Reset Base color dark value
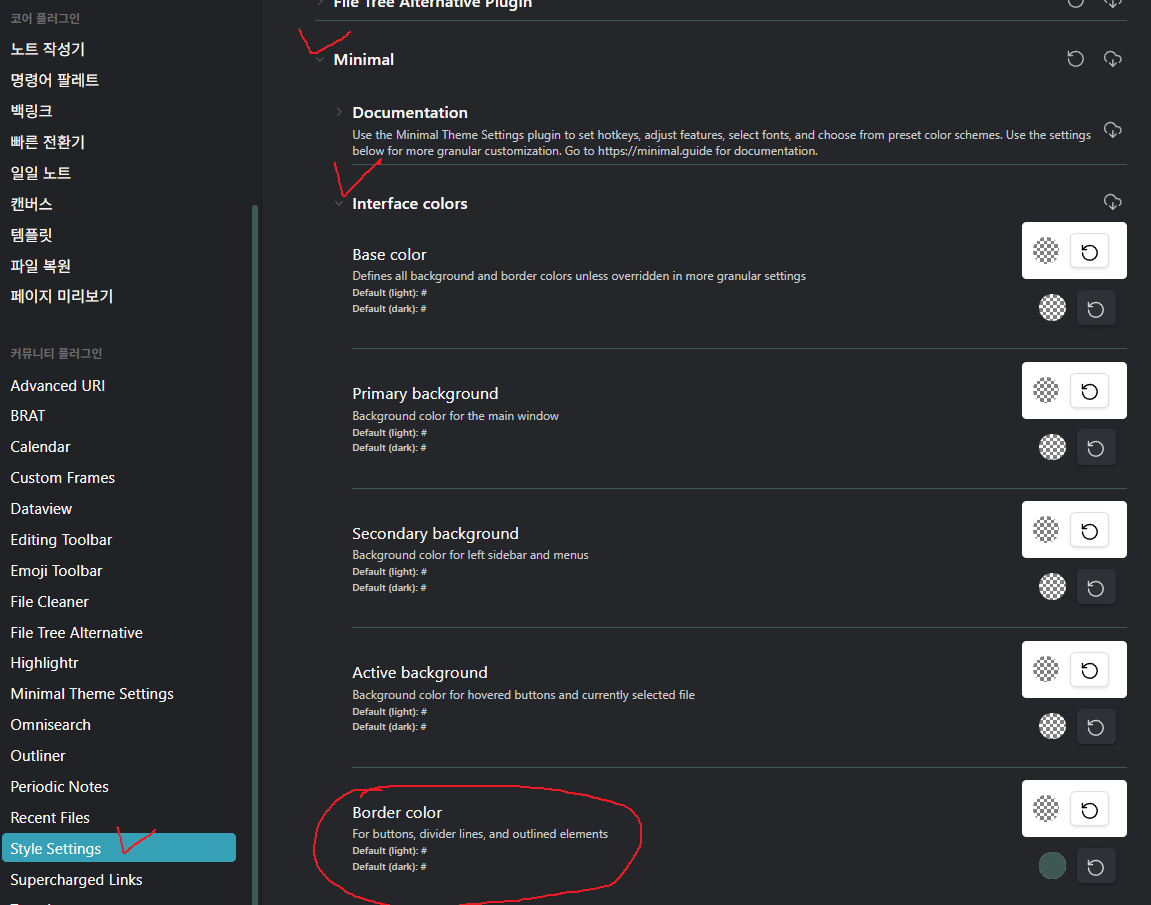Viewport: 1151px width, 905px height. tap(1096, 308)
